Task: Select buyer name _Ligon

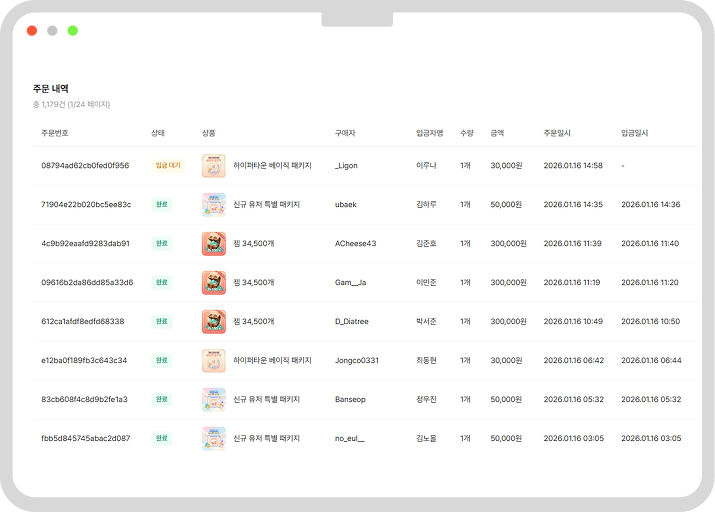Action: click(346, 165)
